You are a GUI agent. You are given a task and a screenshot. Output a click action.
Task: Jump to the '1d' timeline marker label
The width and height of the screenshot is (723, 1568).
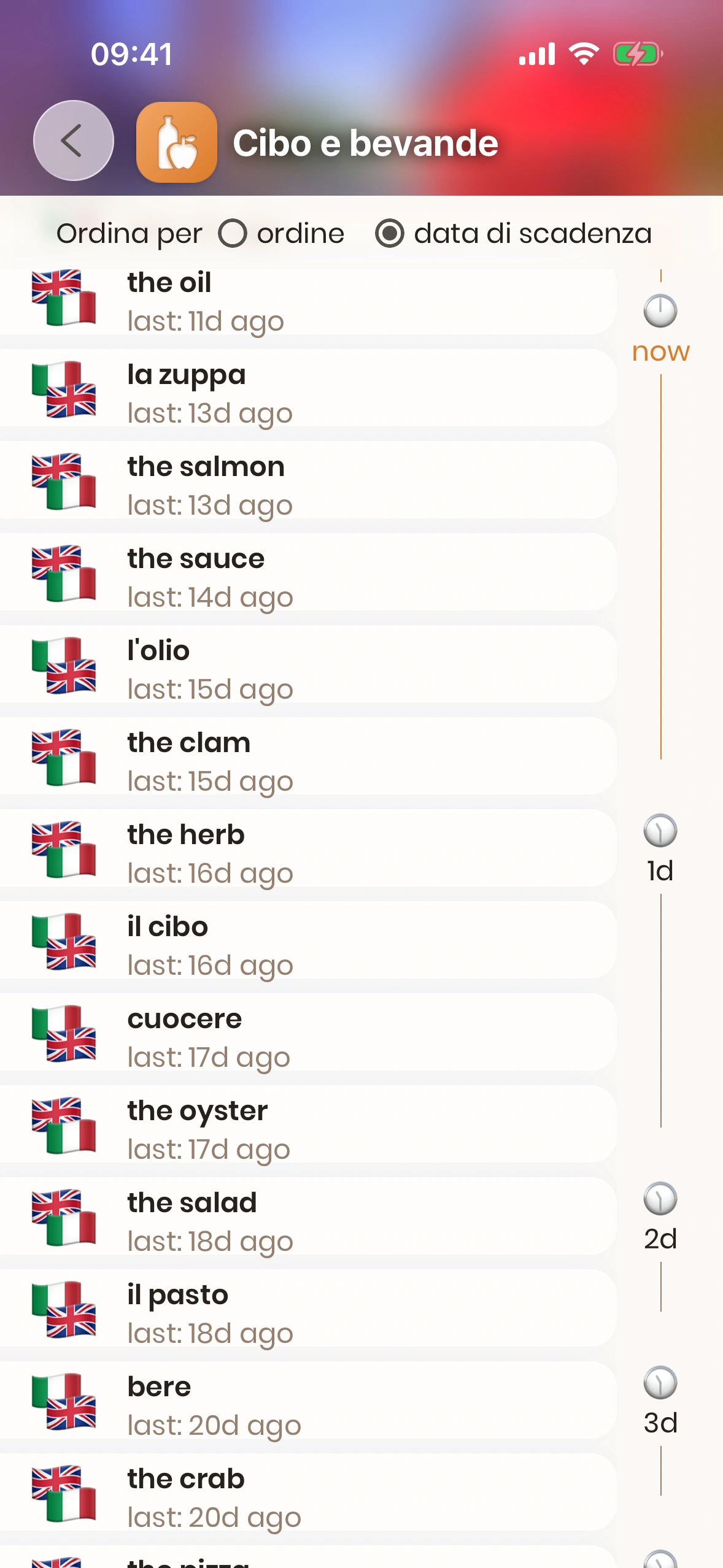coord(660,871)
